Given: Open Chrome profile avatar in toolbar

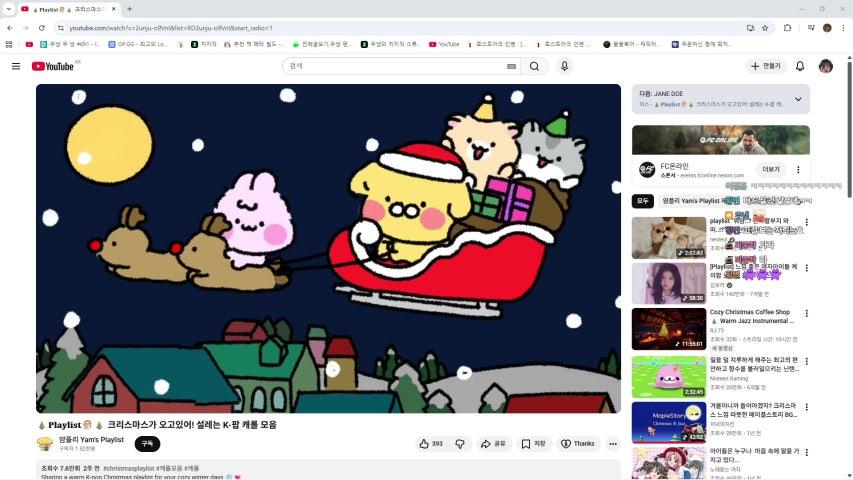Looking at the screenshot, I should pyautogui.click(x=827, y=28).
